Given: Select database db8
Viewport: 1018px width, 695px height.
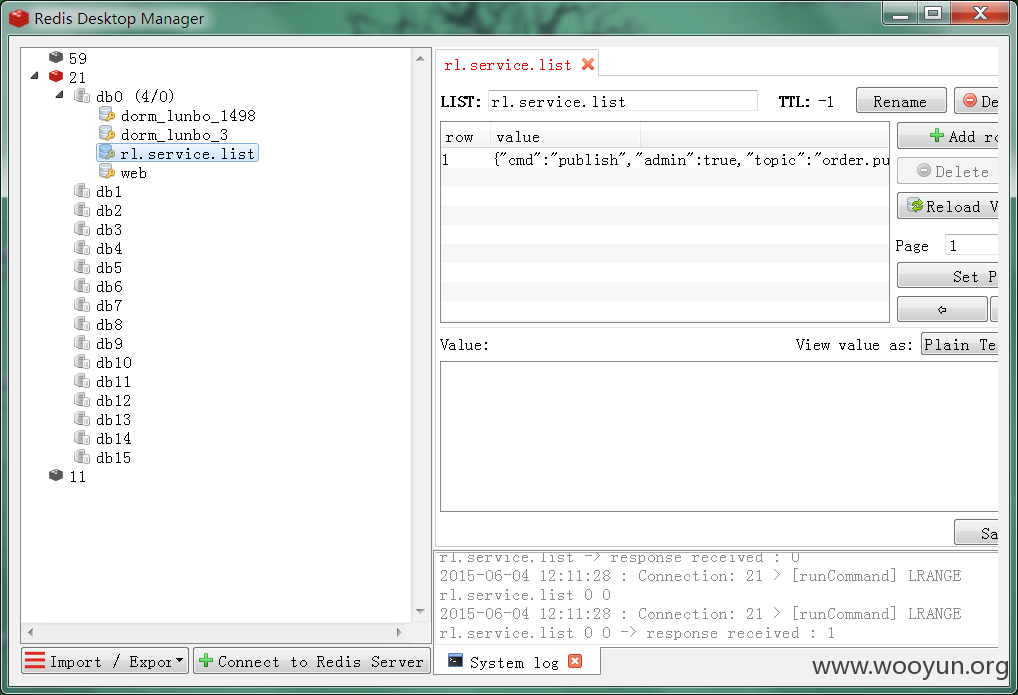Looking at the screenshot, I should pyautogui.click(x=109, y=324).
